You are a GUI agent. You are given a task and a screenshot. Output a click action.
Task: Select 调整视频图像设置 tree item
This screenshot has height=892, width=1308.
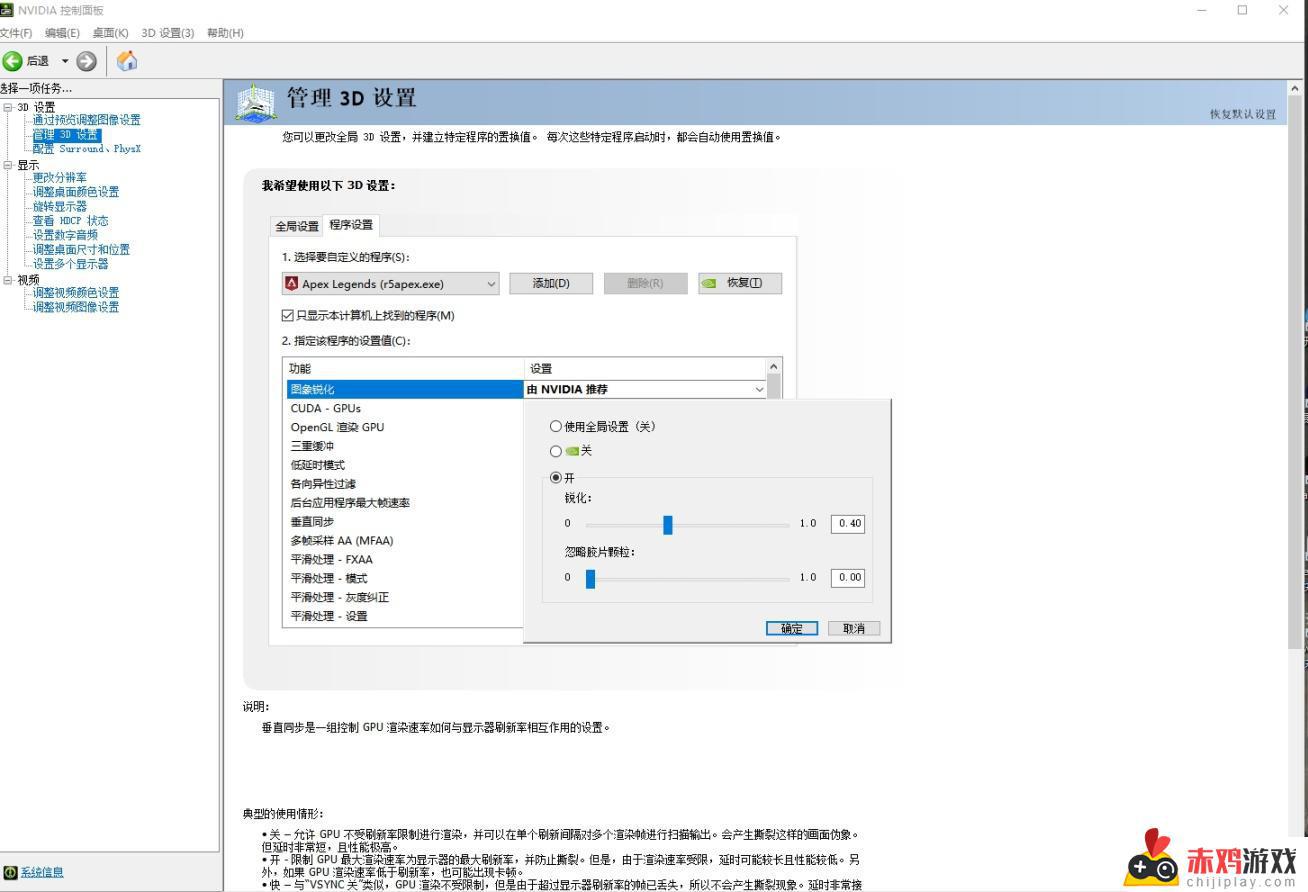75,307
